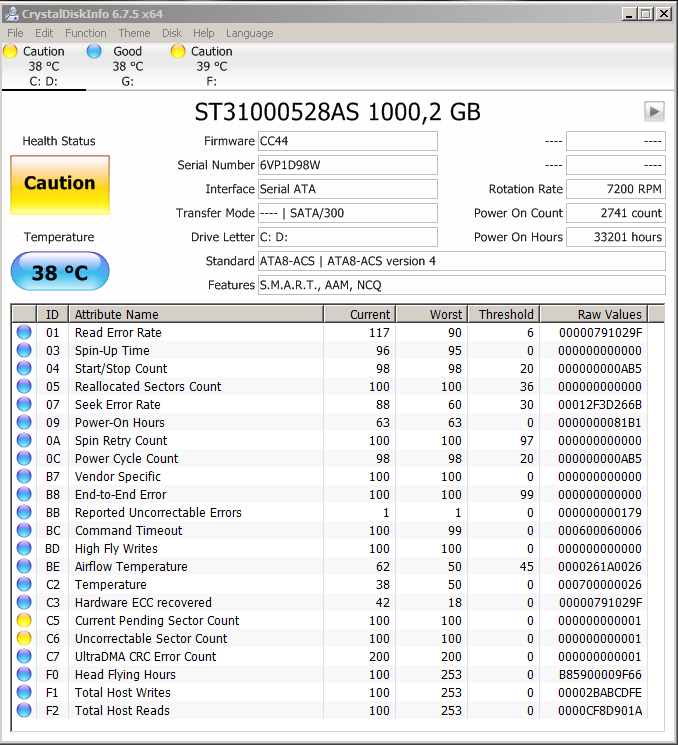Open the File menu
This screenshot has width=678, height=745.
coord(15,33)
